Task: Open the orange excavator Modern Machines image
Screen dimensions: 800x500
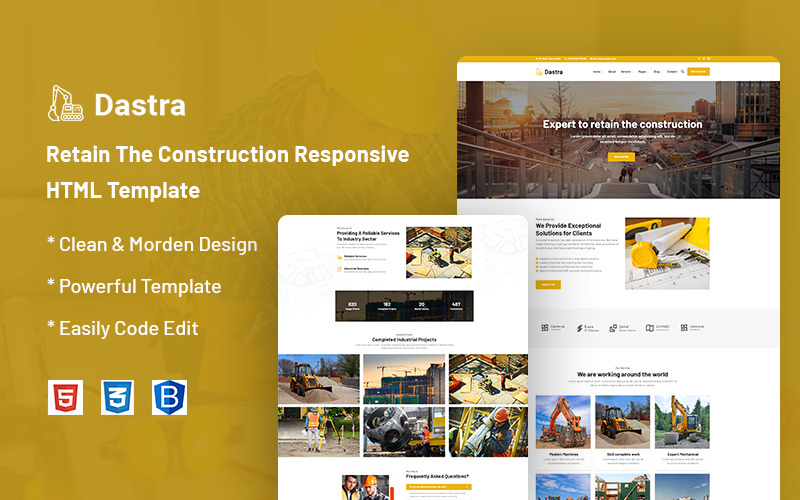Action: [x=563, y=422]
